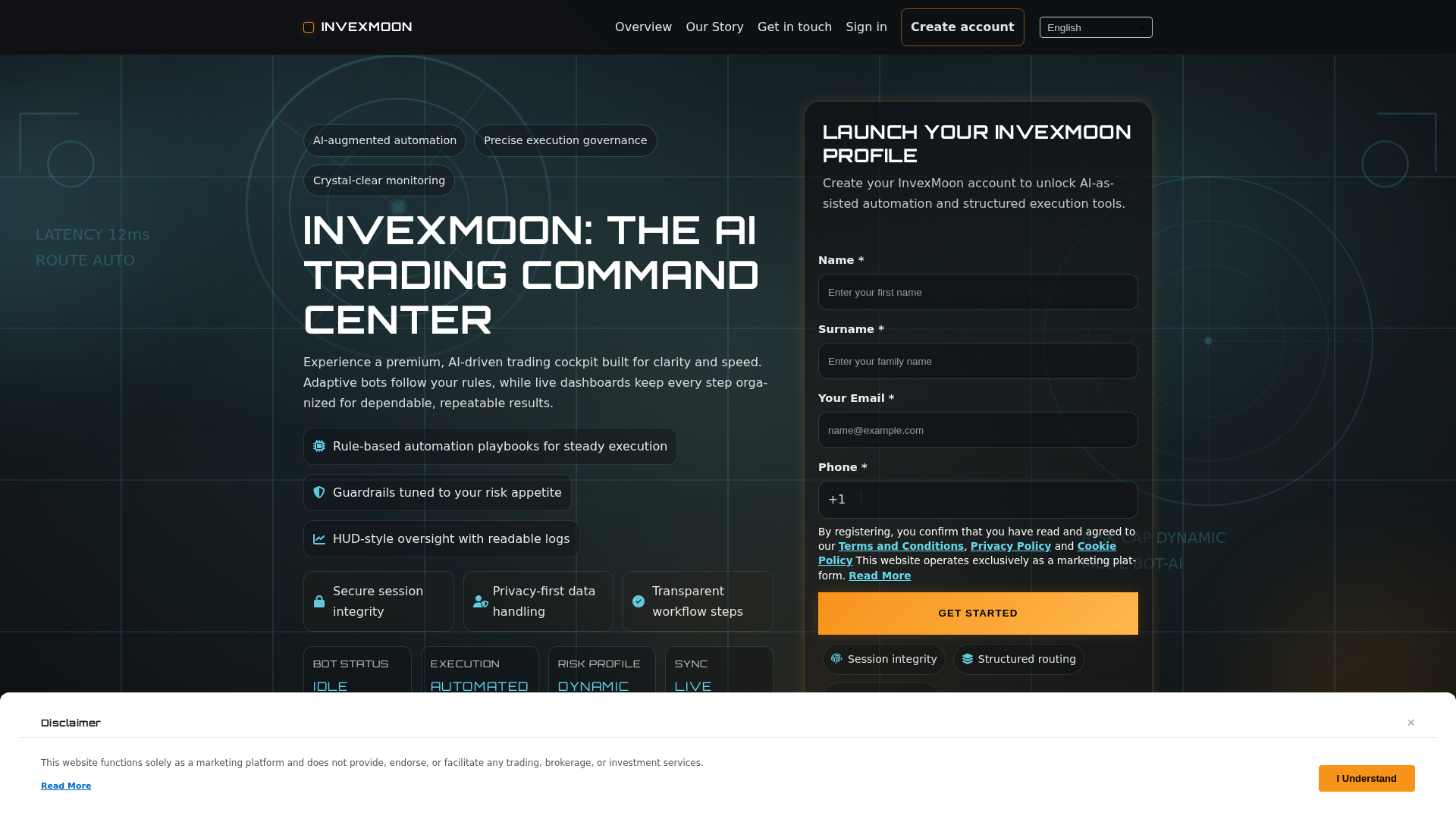Open the Privacy Policy link
Image resolution: width=1456 pixels, height=819 pixels.
coord(1010,546)
